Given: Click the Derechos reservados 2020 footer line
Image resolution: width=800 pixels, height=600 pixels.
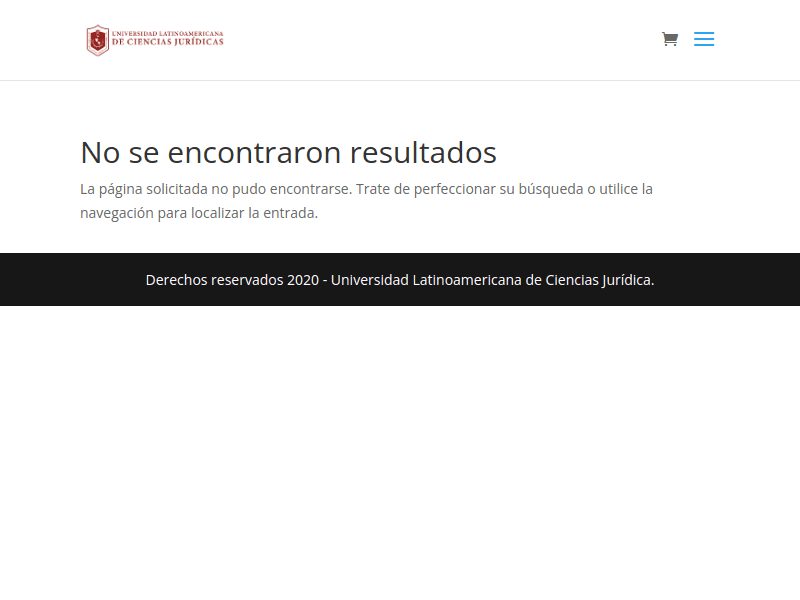Looking at the screenshot, I should (399, 280).
